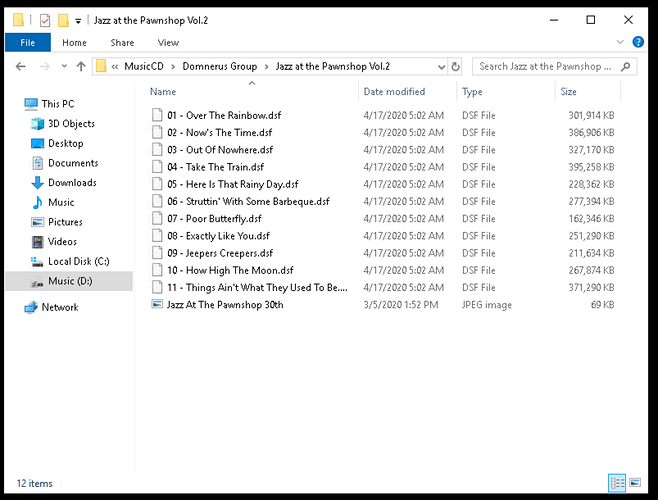This screenshot has width=658, height=500.
Task: Refresh the folder view
Action: click(x=455, y=67)
